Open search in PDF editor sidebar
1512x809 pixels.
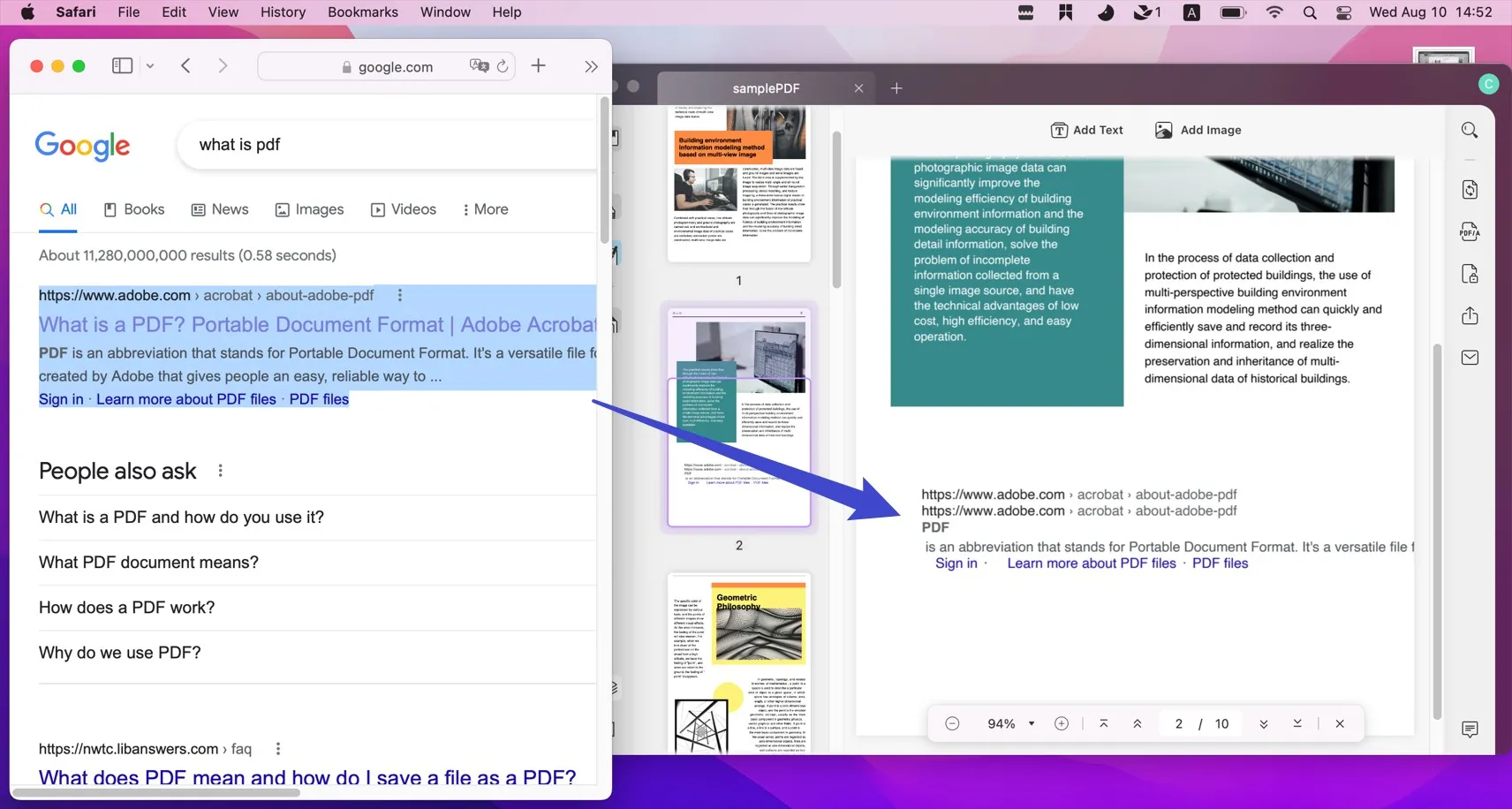point(1470,130)
